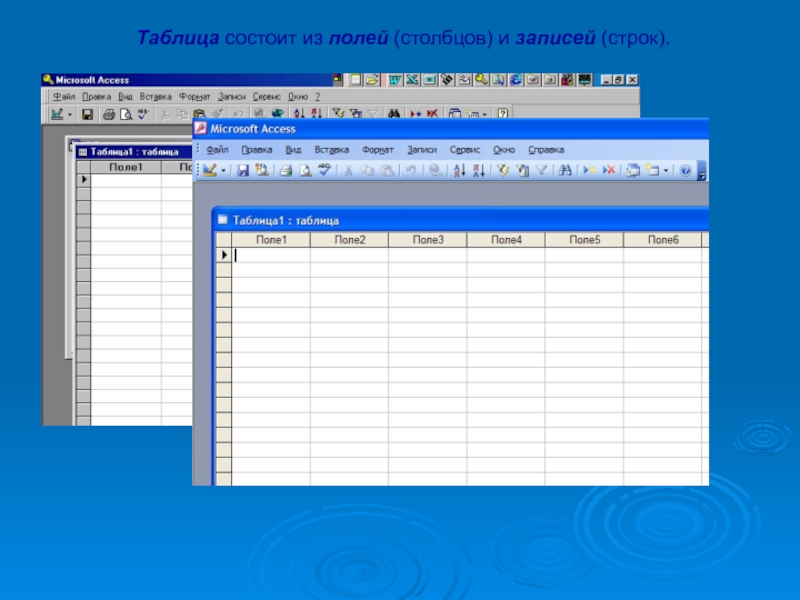
Task: Select the Поле3 column header in the front table
Action: 428,240
